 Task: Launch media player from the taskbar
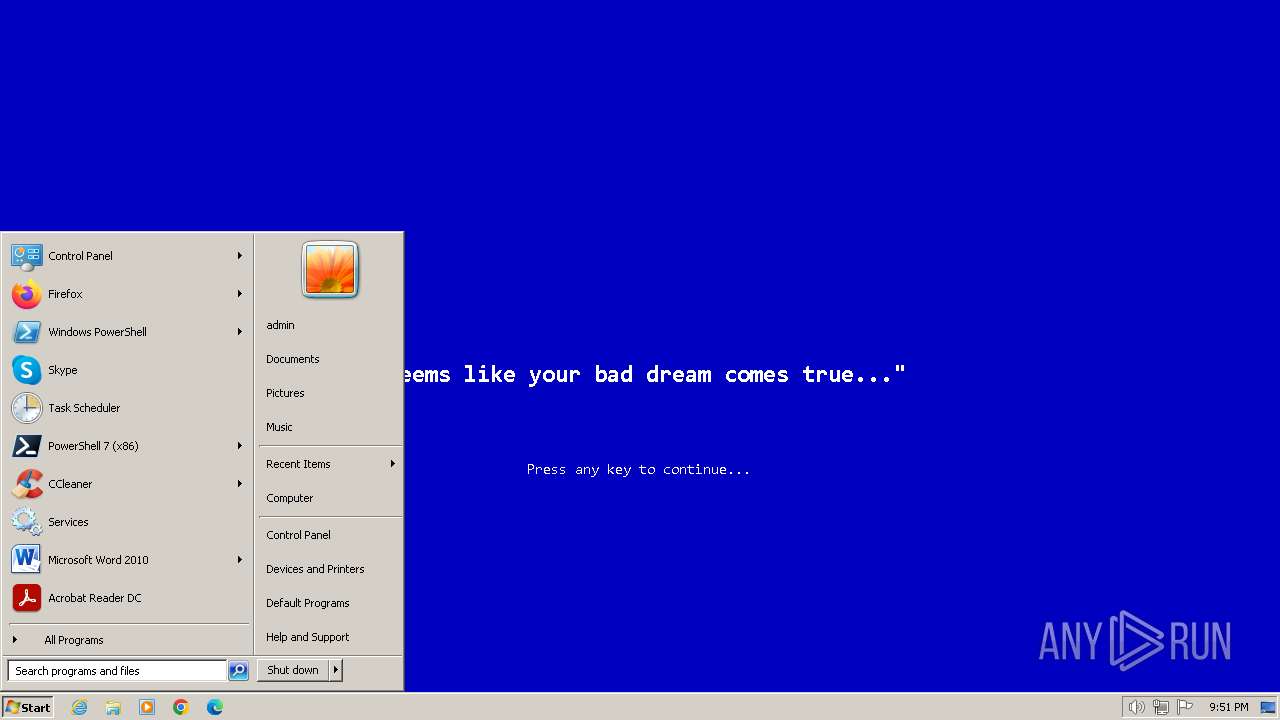[x=147, y=707]
